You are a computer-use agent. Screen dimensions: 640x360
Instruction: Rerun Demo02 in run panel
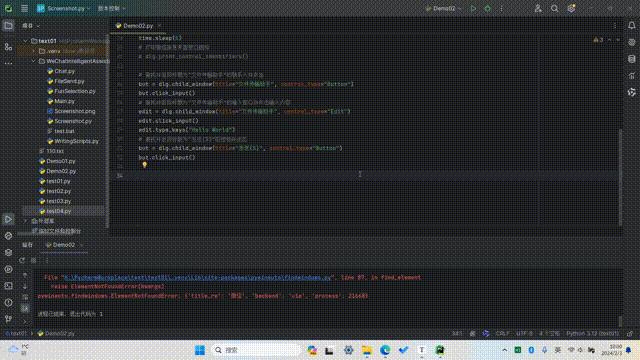click(x=22, y=260)
